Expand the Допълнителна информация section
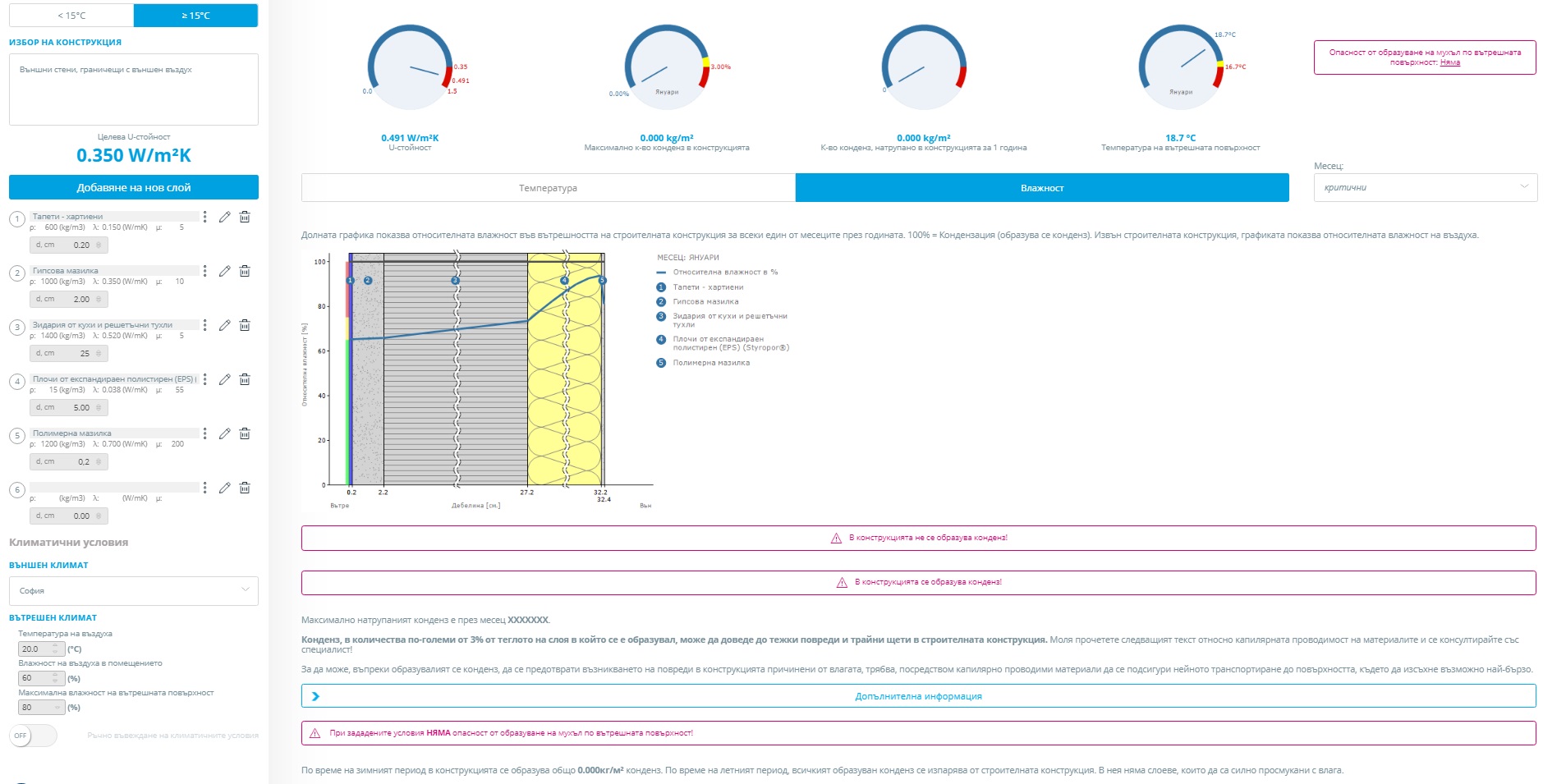 click(x=918, y=696)
